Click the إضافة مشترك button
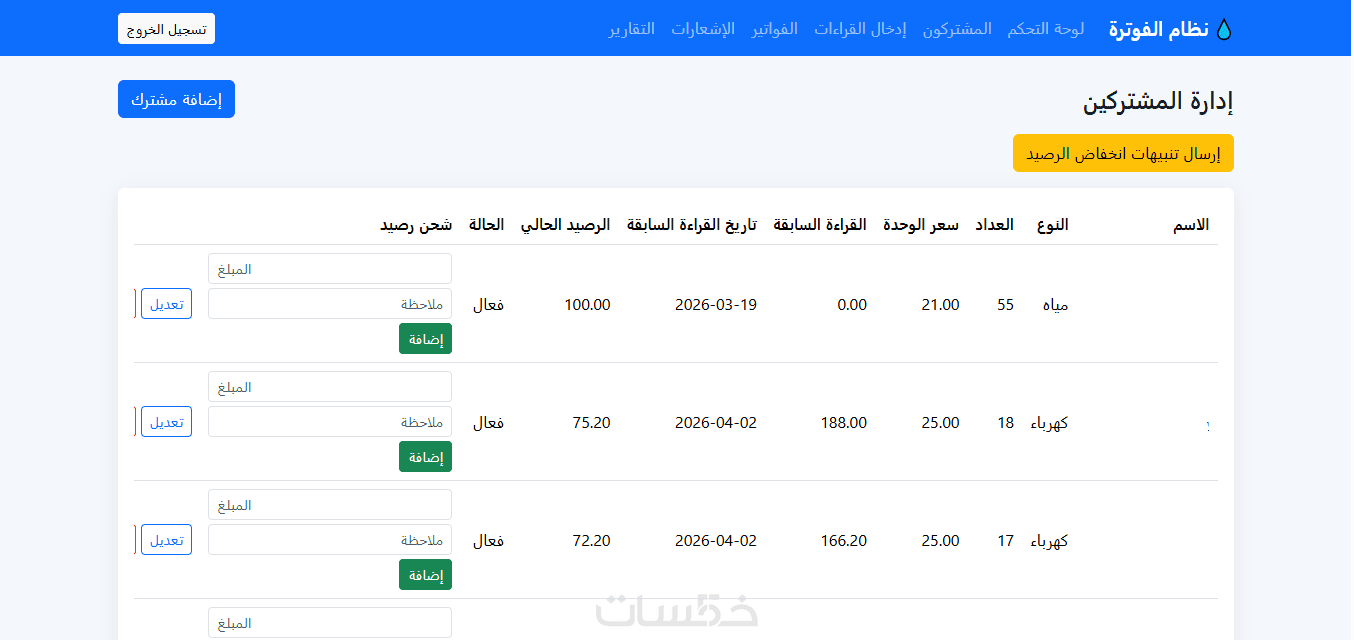 point(176,99)
